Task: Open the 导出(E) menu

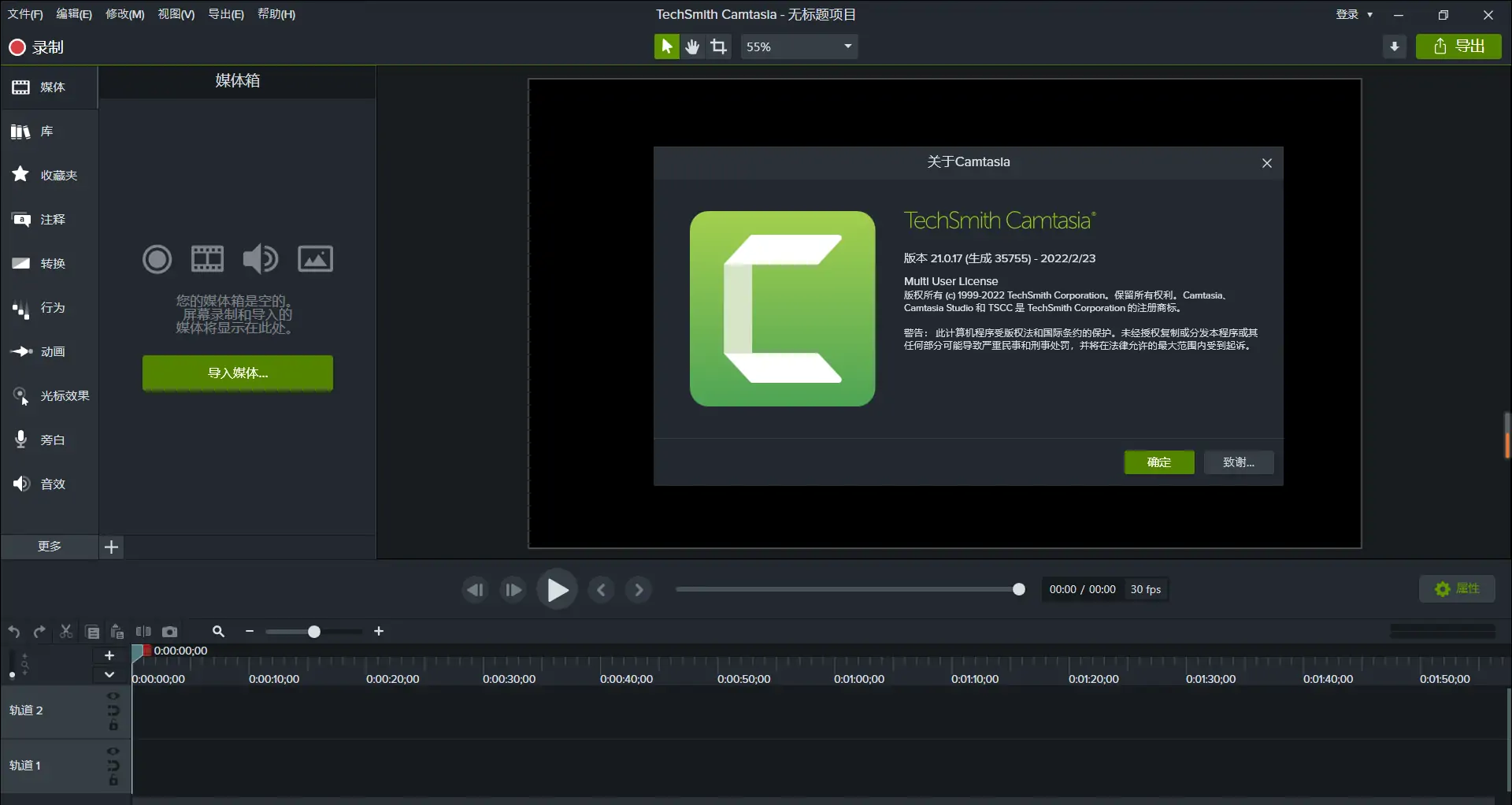Action: click(x=226, y=14)
